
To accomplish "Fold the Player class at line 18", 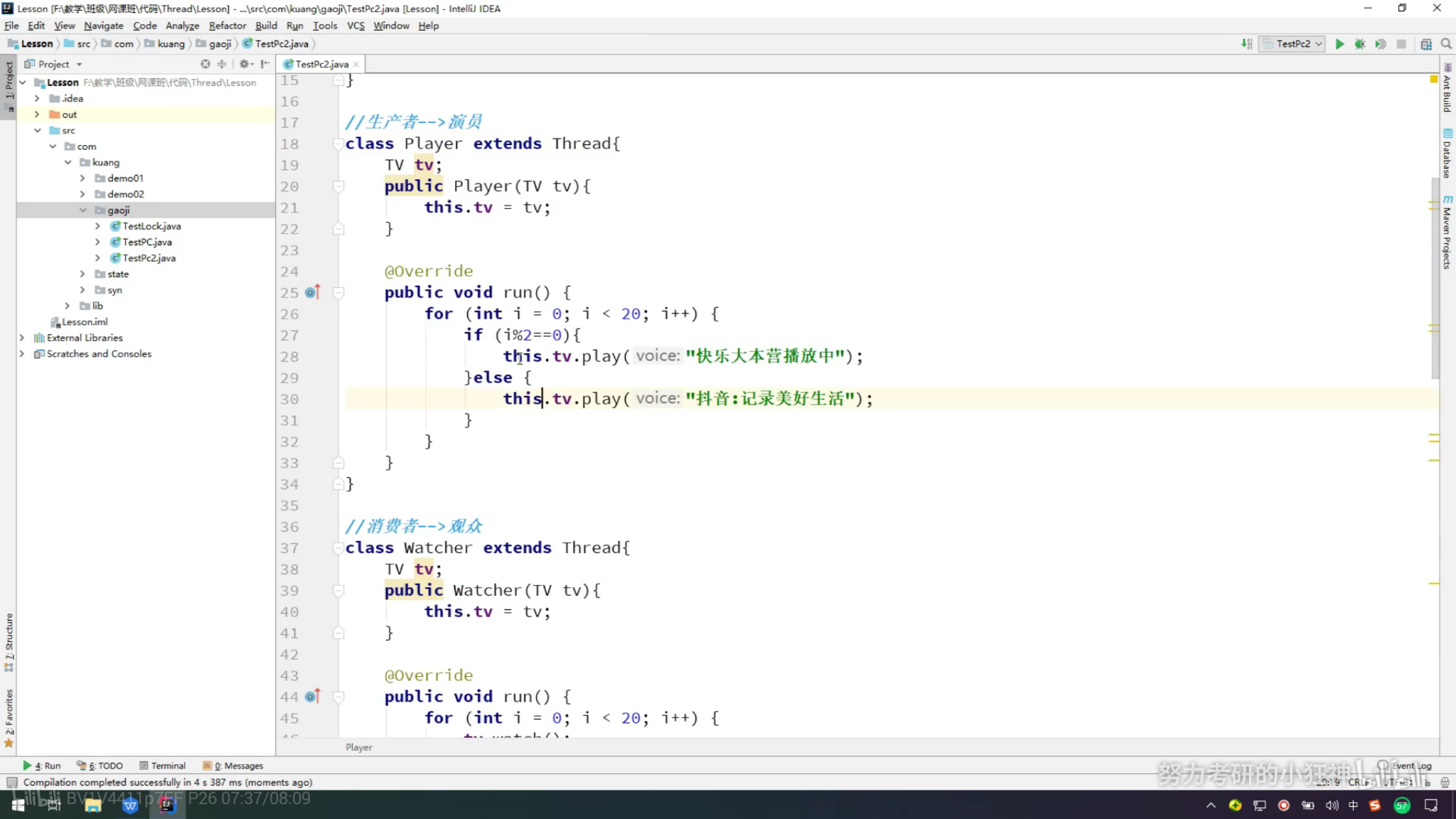I will coord(338,144).
